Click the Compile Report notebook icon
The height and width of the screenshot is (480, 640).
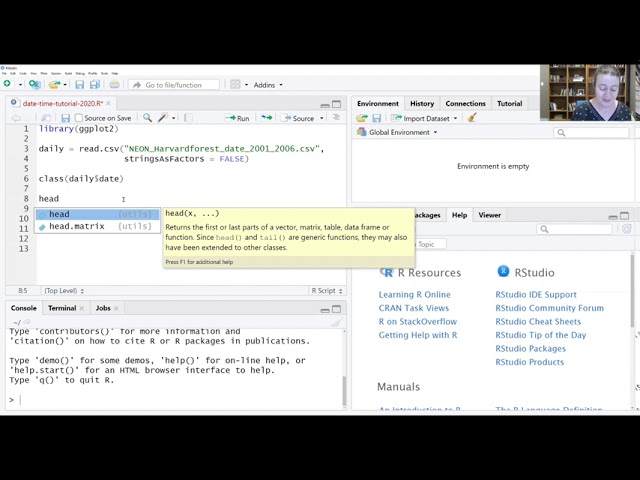(x=188, y=118)
